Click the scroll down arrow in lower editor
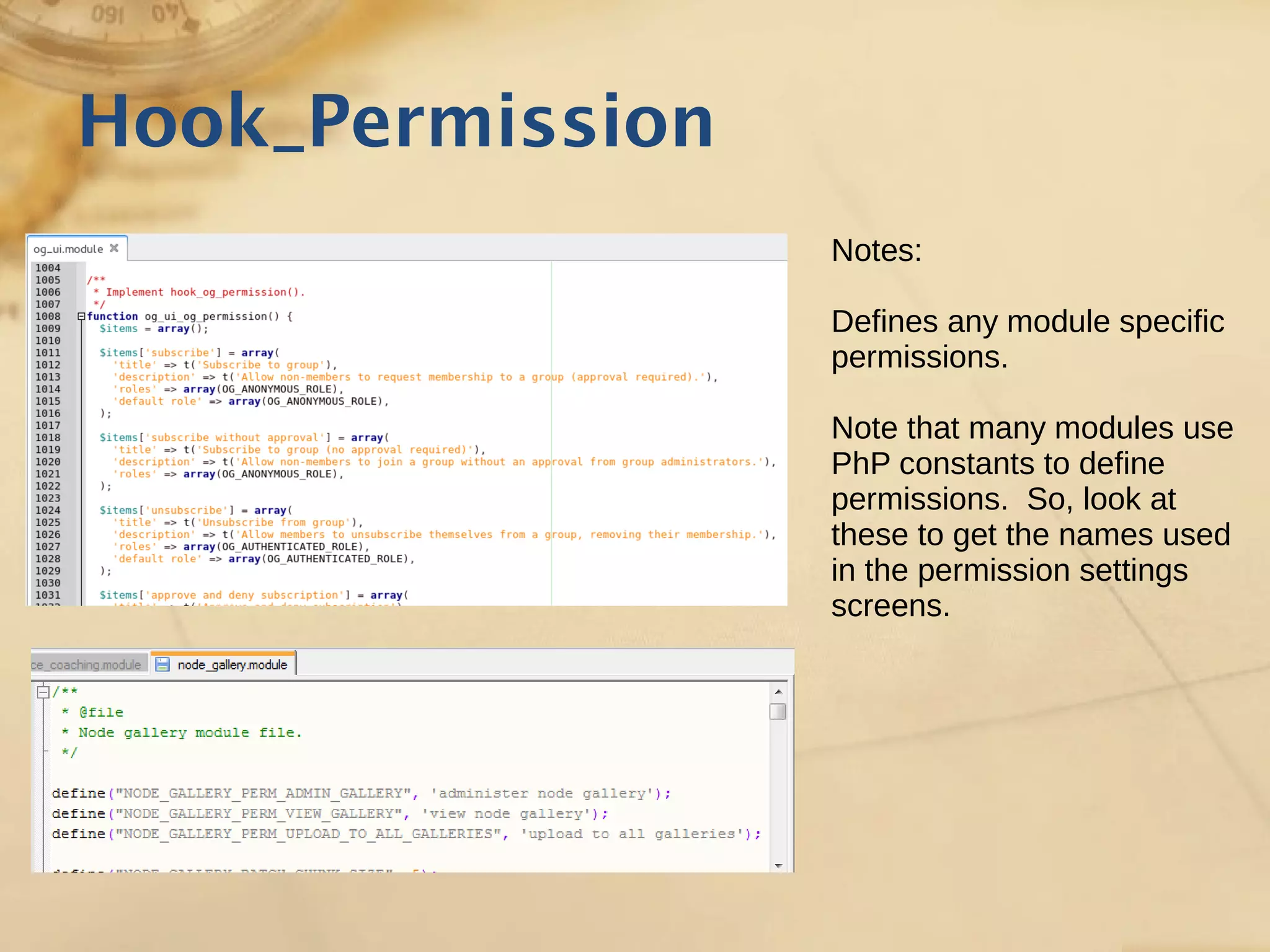The image size is (1270, 952). [x=778, y=865]
